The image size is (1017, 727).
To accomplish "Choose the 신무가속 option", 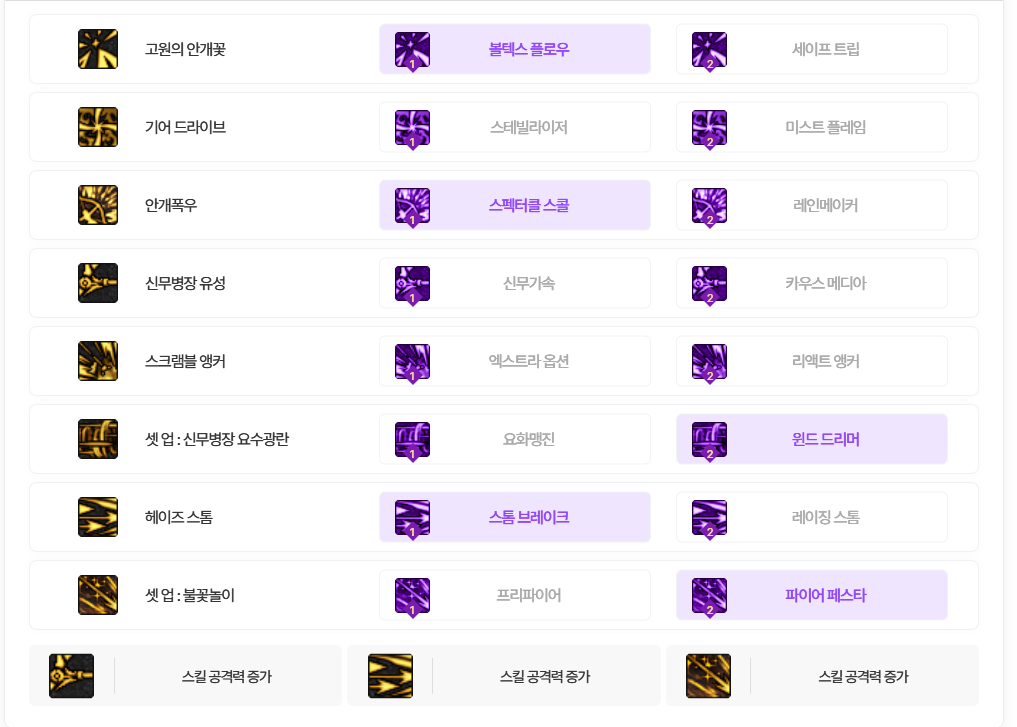I will 515,283.
